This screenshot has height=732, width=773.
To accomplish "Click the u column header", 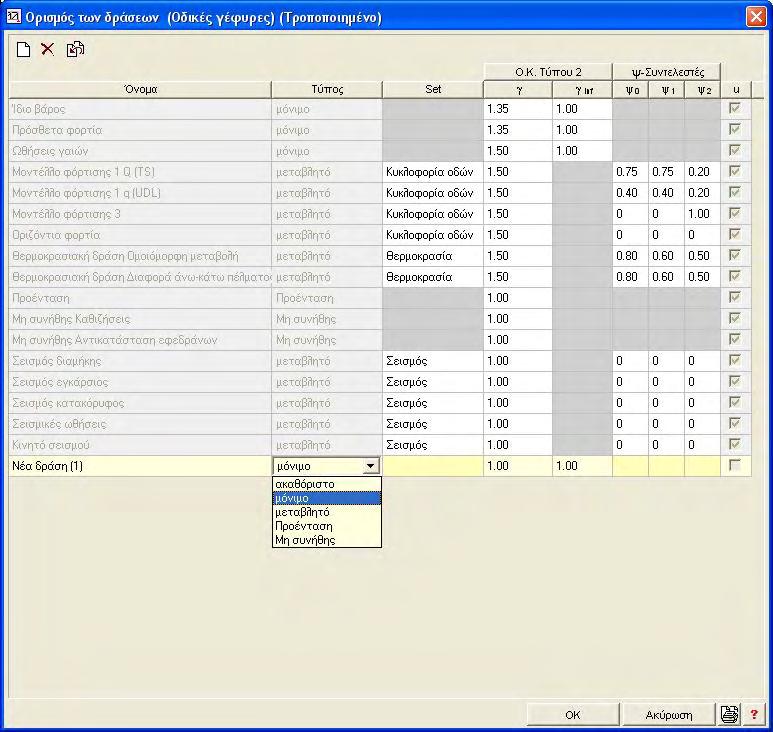I will (x=736, y=90).
